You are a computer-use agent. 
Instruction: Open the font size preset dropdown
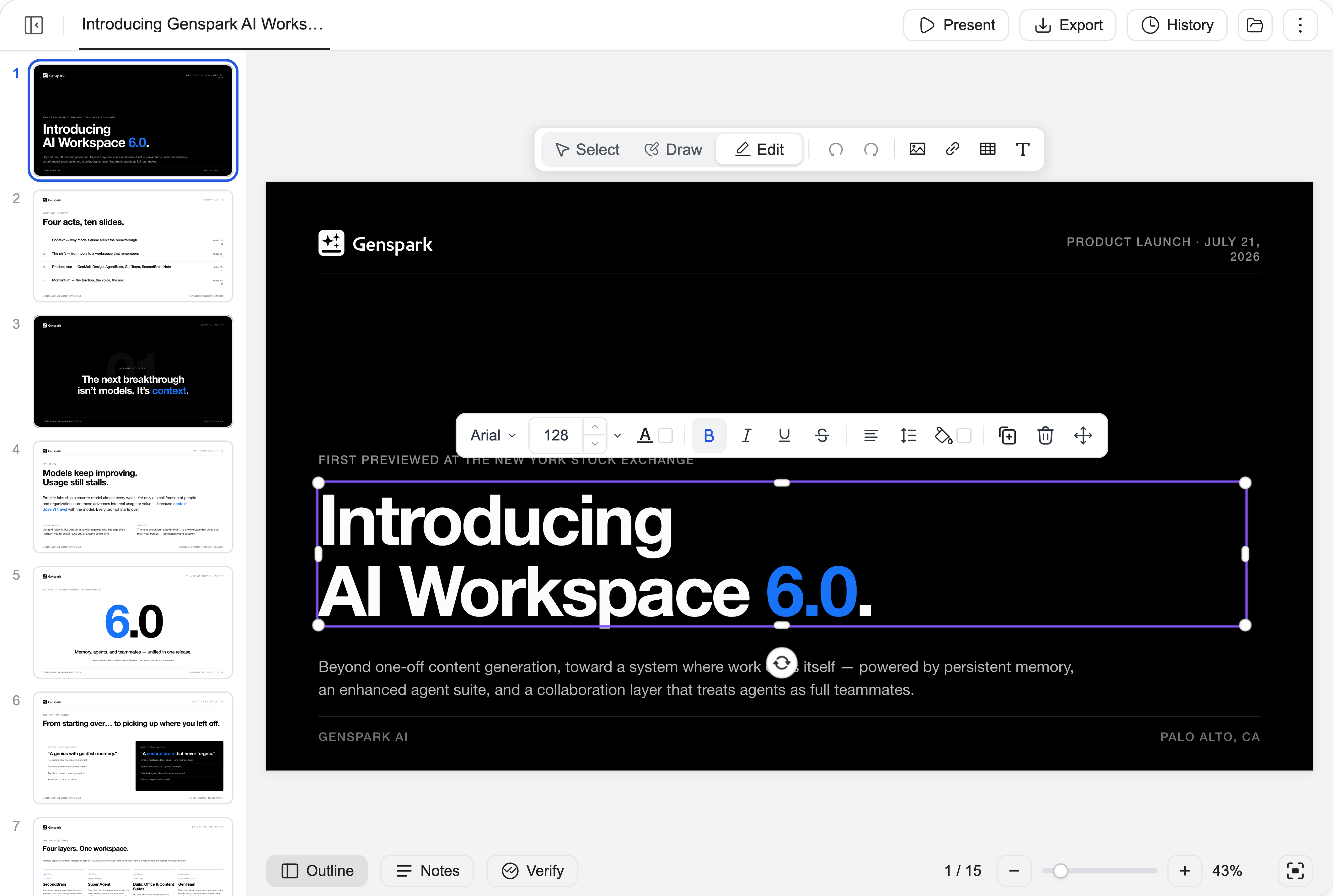(617, 435)
